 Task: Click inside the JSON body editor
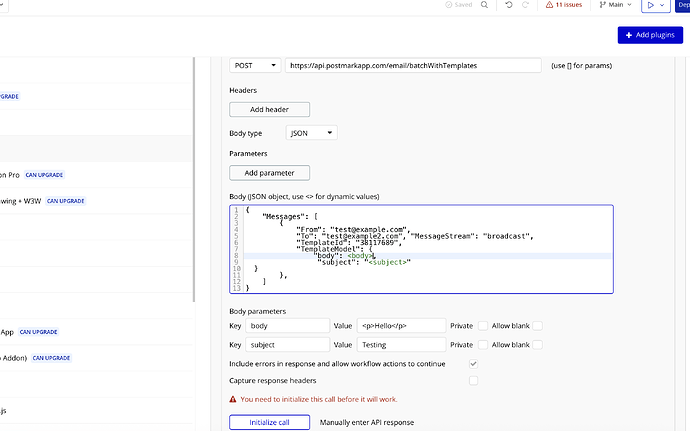(x=421, y=249)
